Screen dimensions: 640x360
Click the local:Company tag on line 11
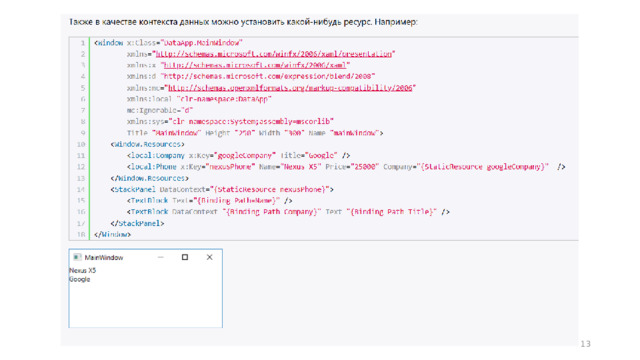[x=156, y=156]
